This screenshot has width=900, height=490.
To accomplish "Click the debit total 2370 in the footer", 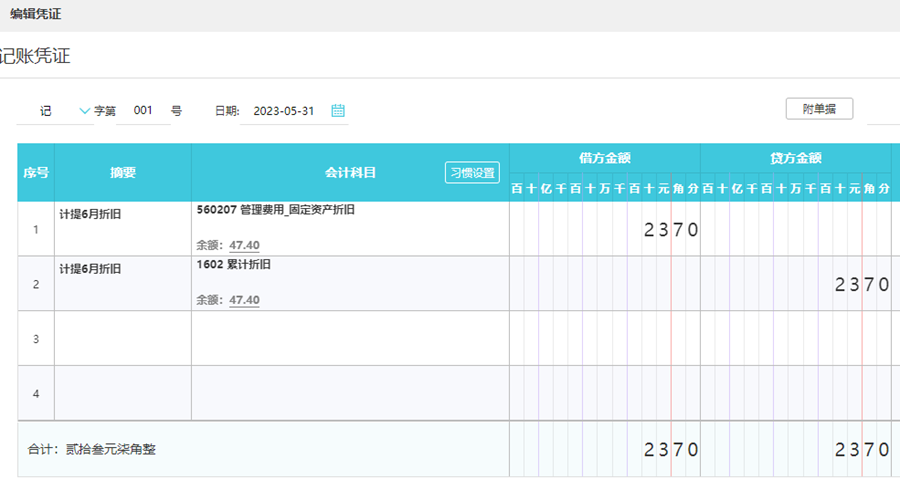I will [670, 449].
